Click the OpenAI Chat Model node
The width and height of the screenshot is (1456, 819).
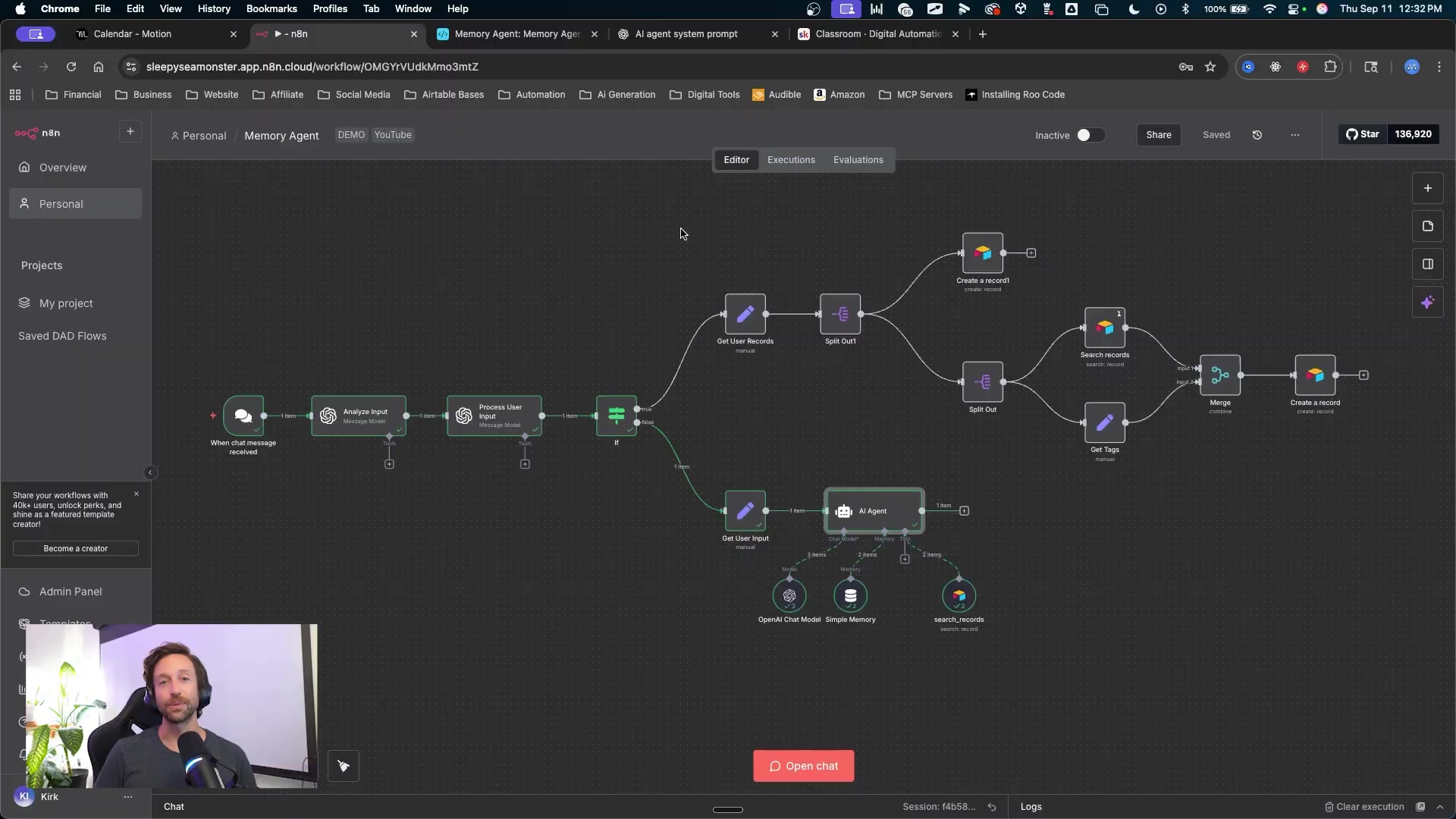pos(789,596)
